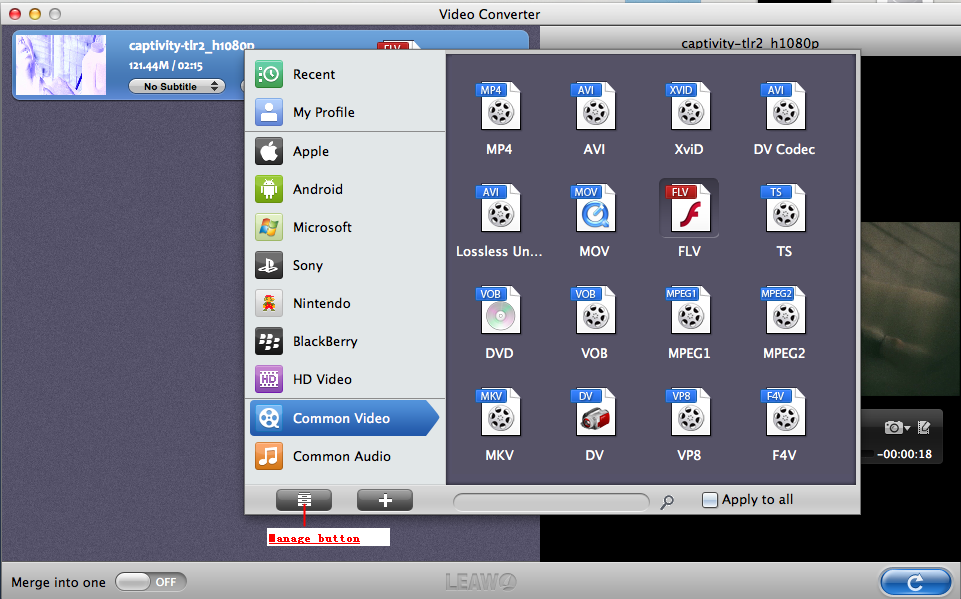This screenshot has height=599, width=961.
Task: Click the captivity-tlr2_h1080p preview title
Action: click(750, 43)
